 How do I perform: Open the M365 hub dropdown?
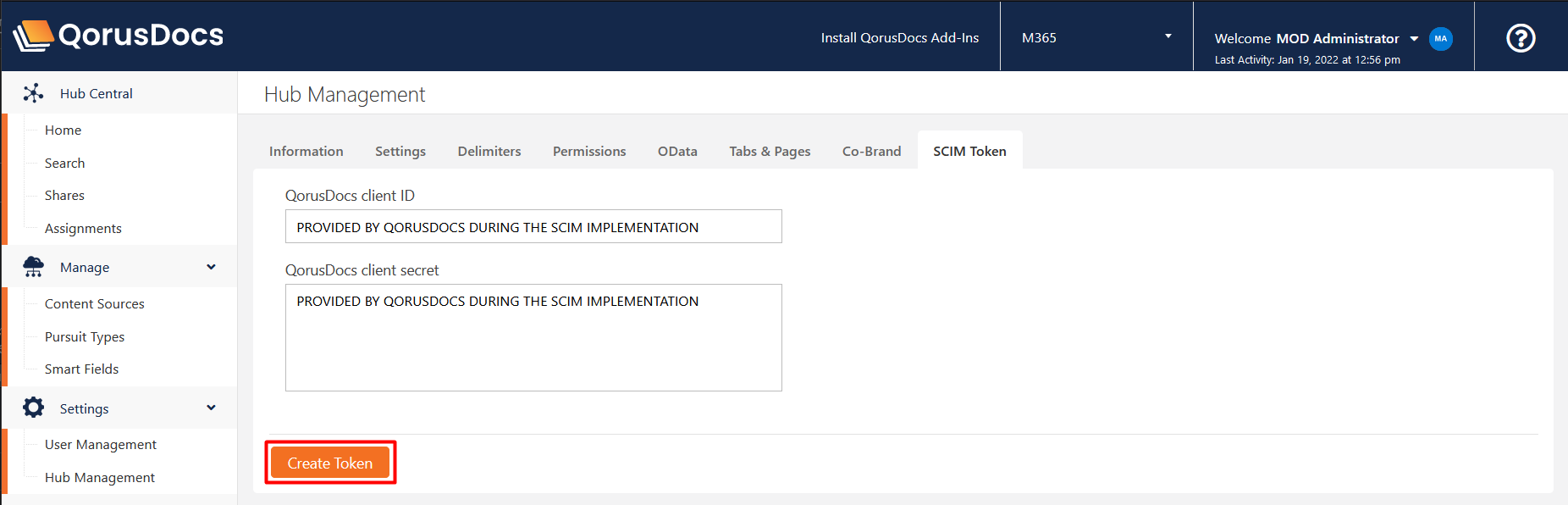1096,37
